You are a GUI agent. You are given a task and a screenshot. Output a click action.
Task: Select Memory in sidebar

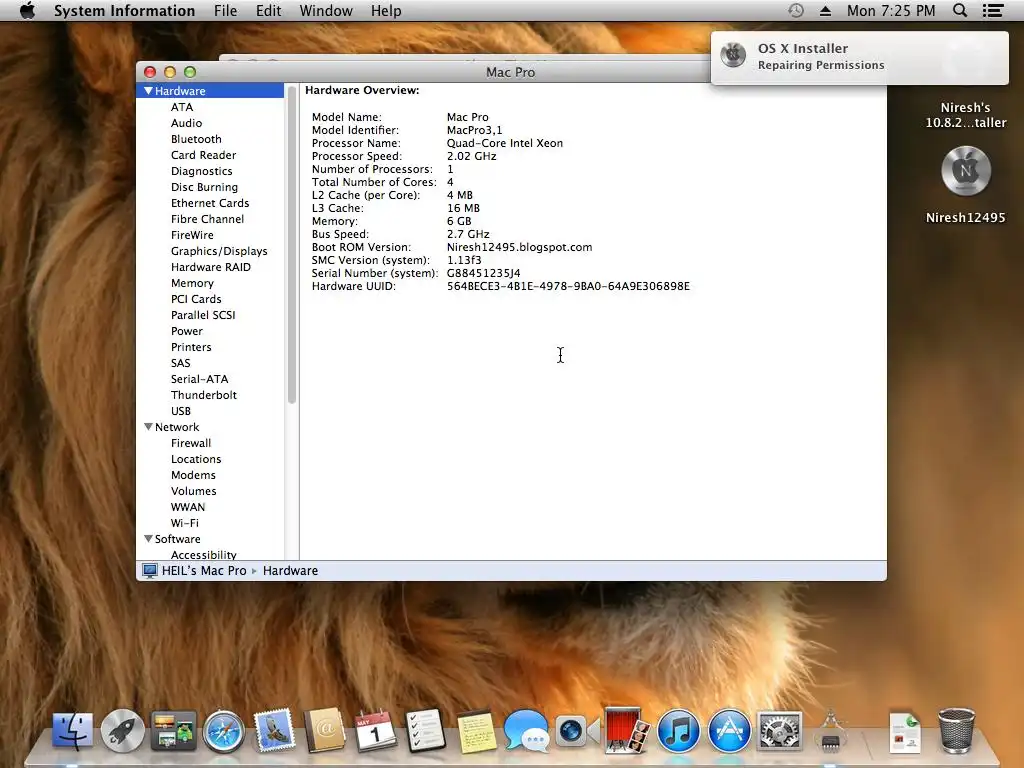coord(192,283)
